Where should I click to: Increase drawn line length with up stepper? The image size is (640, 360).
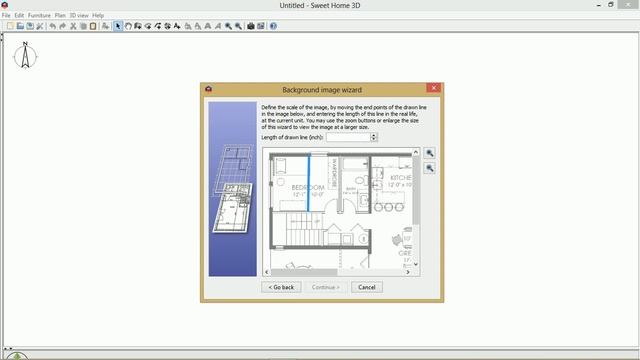click(373, 135)
